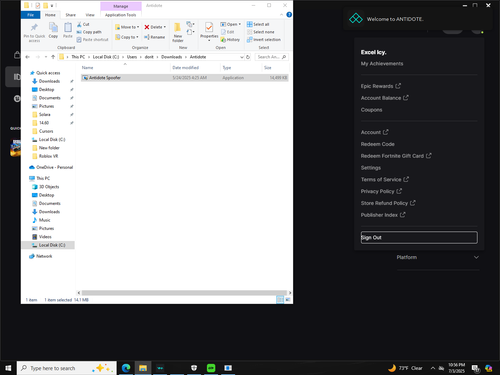Open the Roblox VR folder
This screenshot has width=500, height=375.
[48, 156]
